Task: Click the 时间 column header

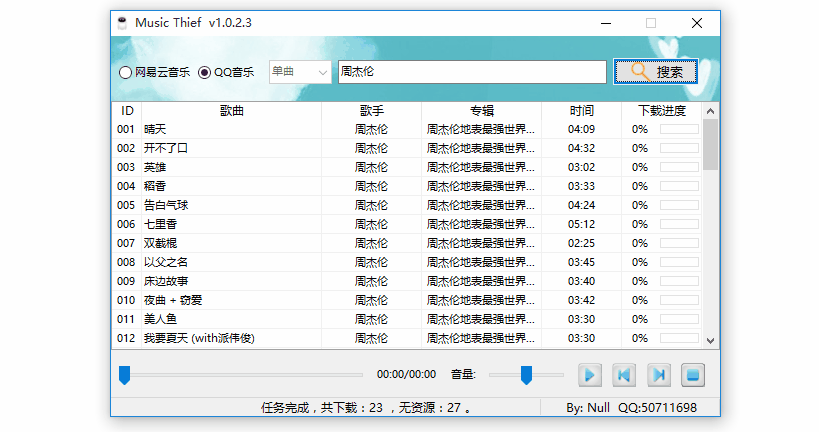Action: (581, 111)
